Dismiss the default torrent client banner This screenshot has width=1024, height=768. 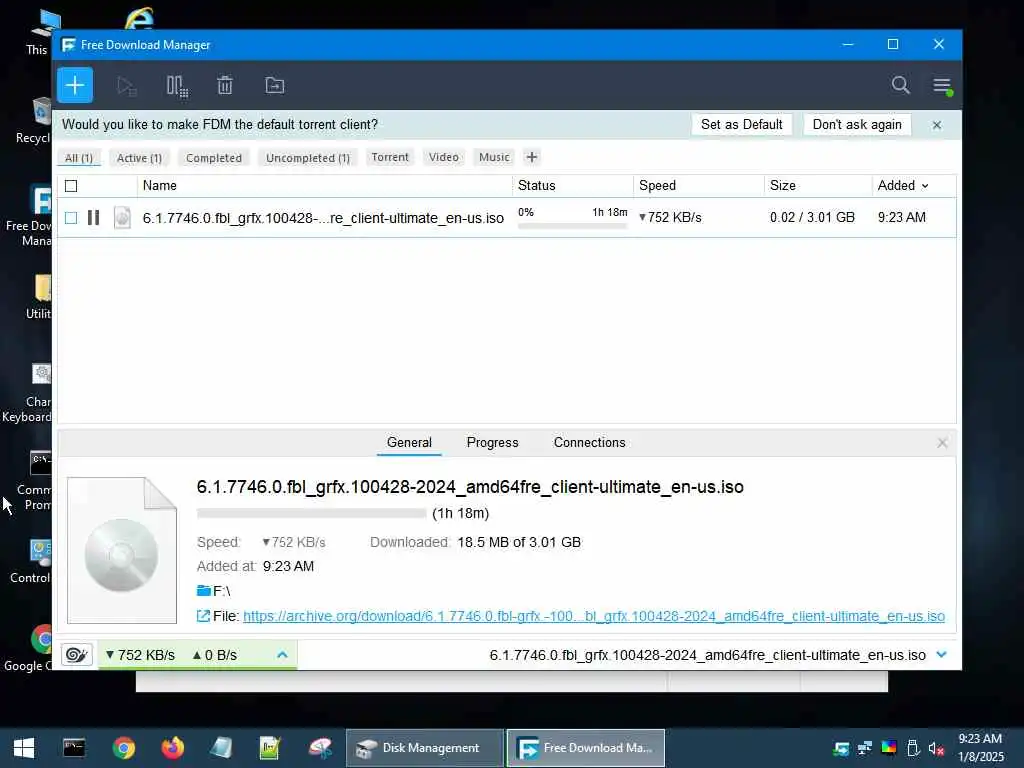pyautogui.click(x=936, y=125)
